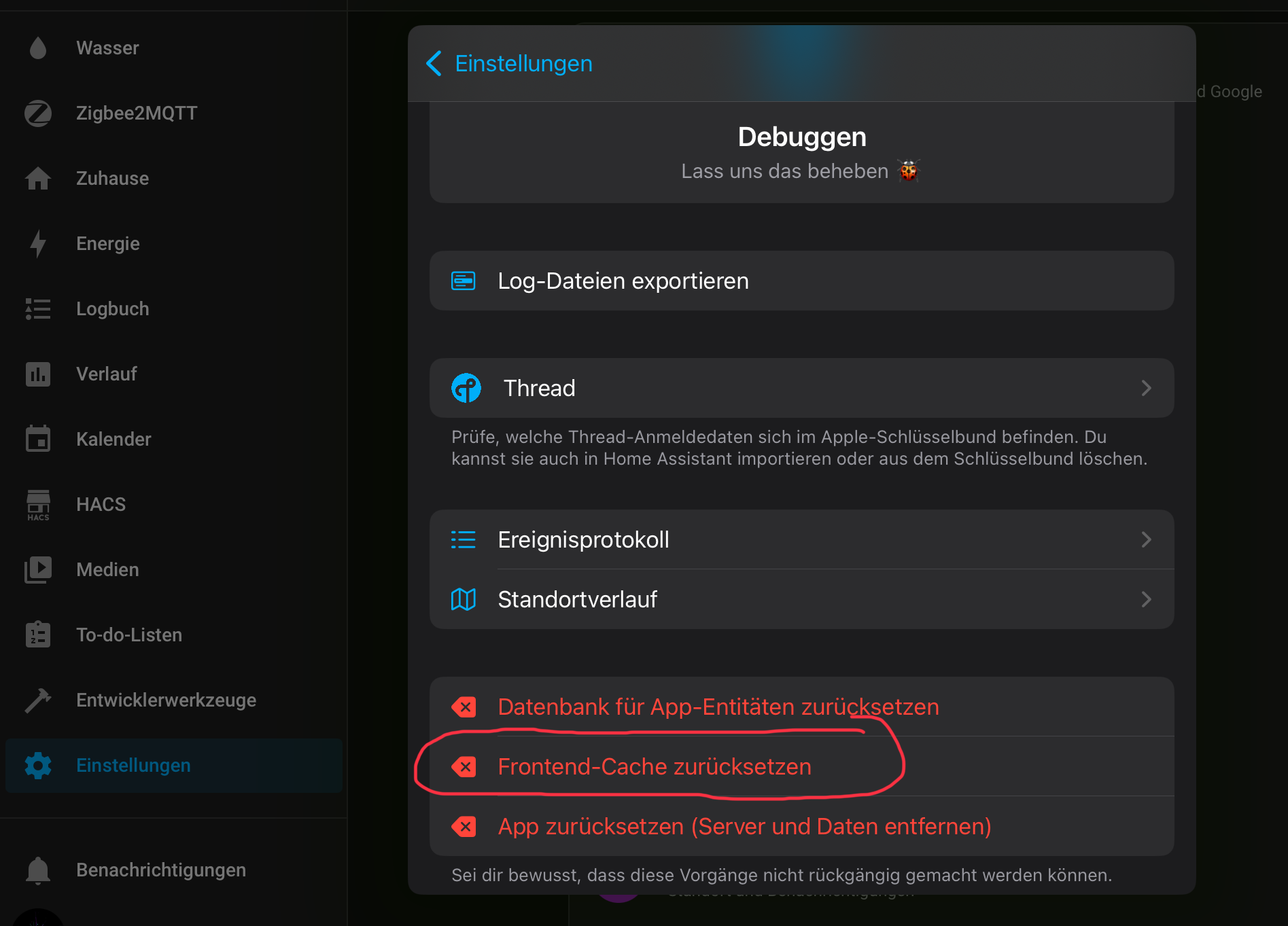
Task: Click the red delete icon beside App zurücksetzen
Action: 464,827
